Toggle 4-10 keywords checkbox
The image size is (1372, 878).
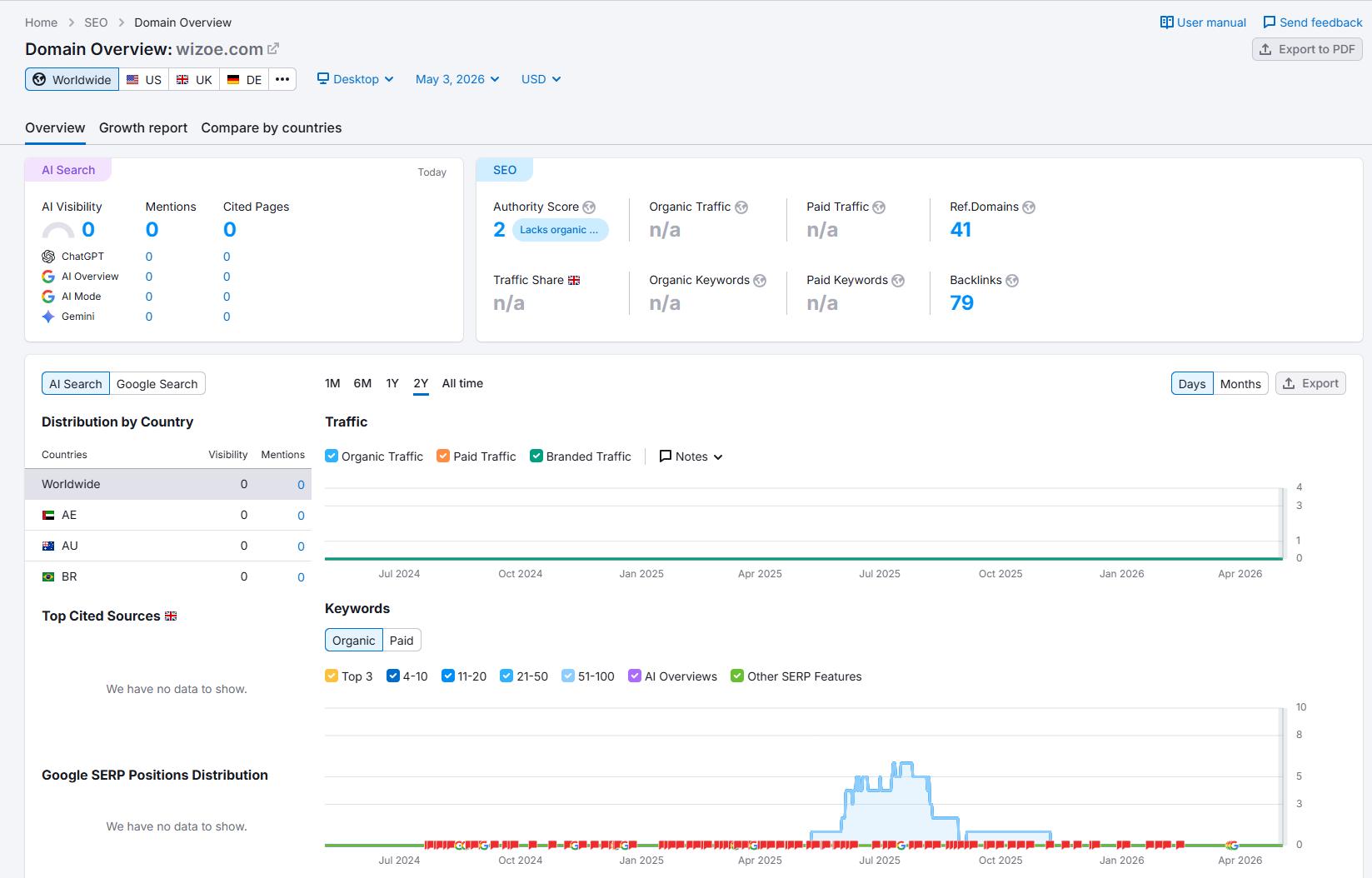coord(393,676)
